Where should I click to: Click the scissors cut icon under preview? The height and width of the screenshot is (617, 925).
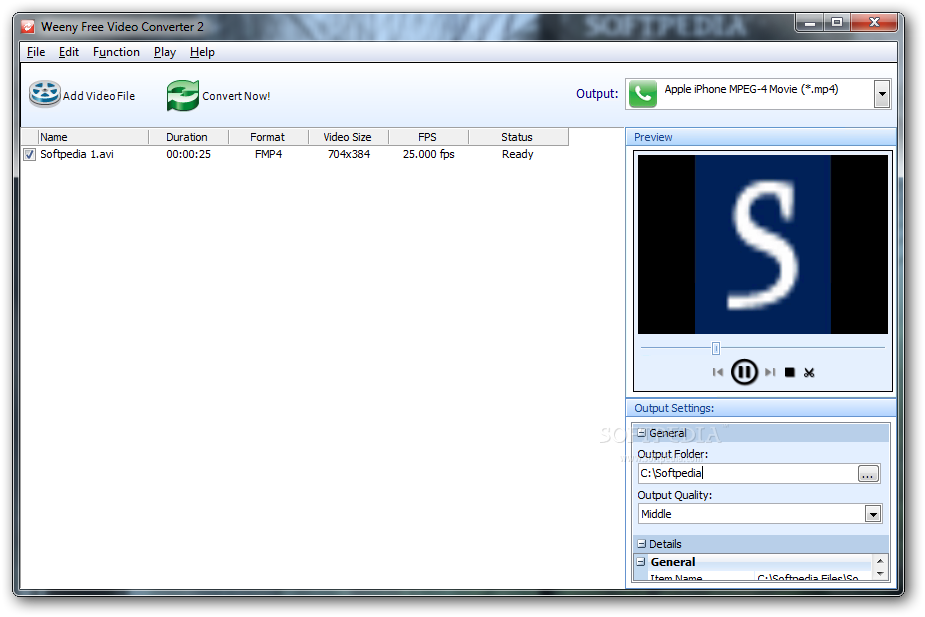tap(809, 372)
